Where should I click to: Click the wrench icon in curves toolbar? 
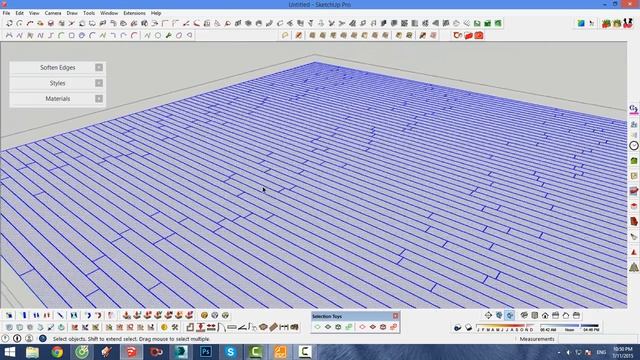pyautogui.click(x=168, y=36)
